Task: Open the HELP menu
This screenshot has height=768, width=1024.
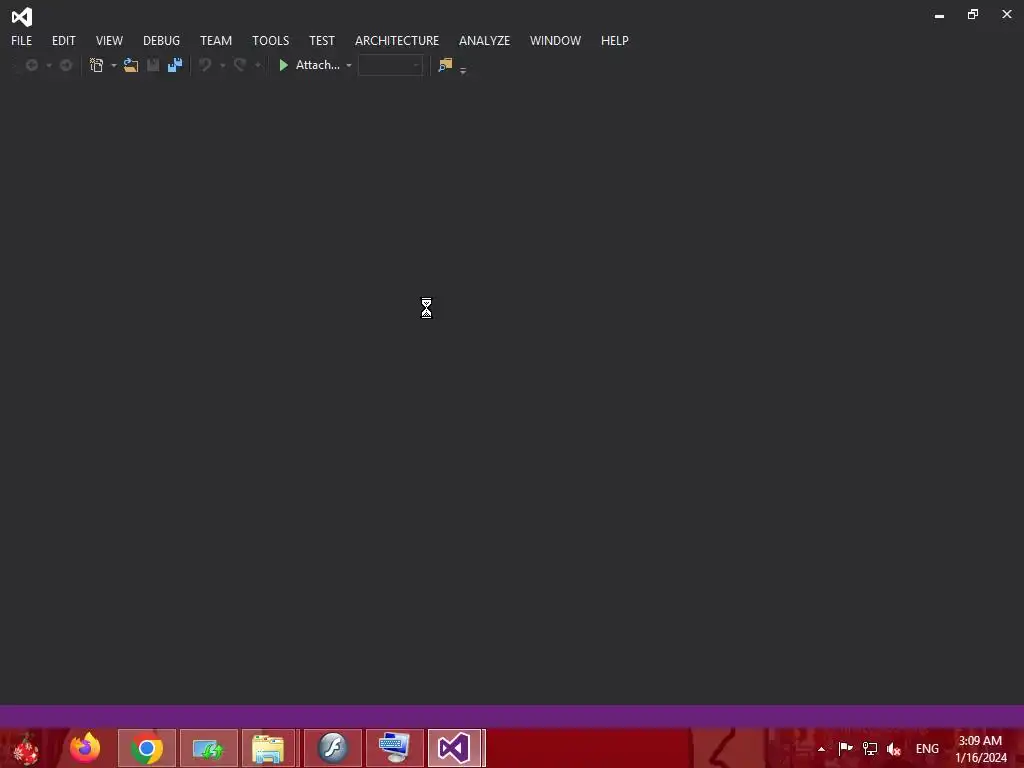Action: point(615,40)
